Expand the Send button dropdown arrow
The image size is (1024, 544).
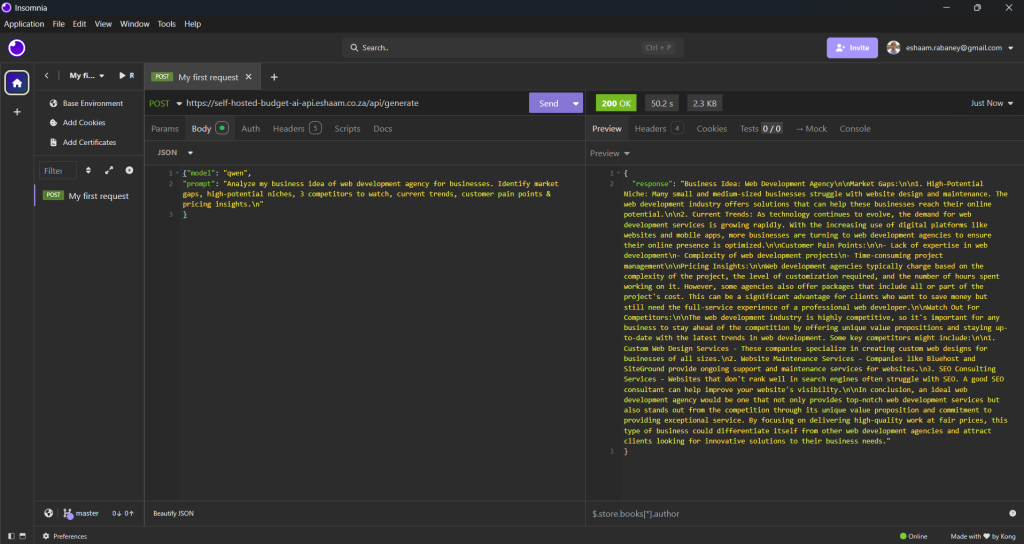point(575,103)
